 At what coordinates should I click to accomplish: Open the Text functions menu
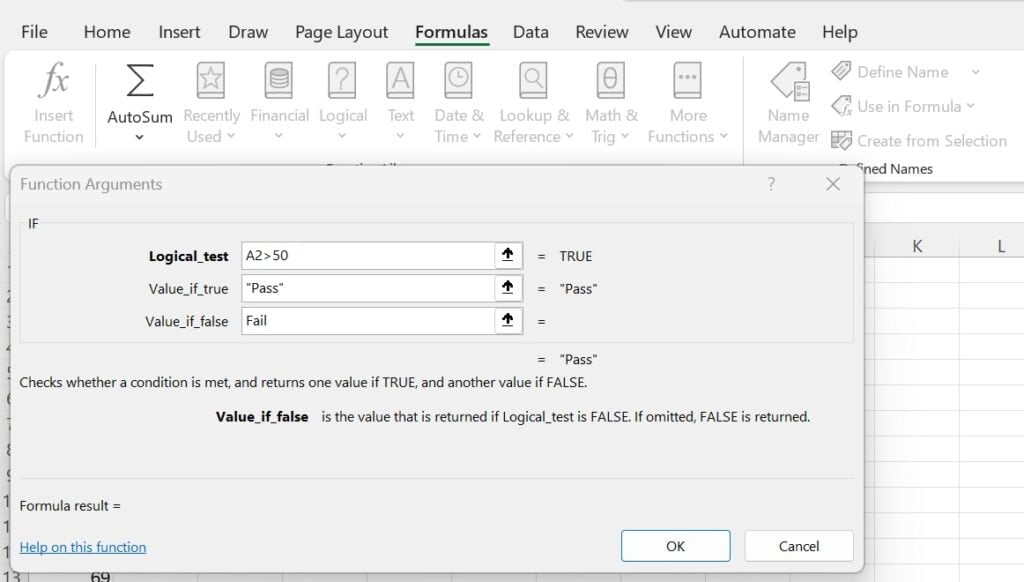pos(400,103)
